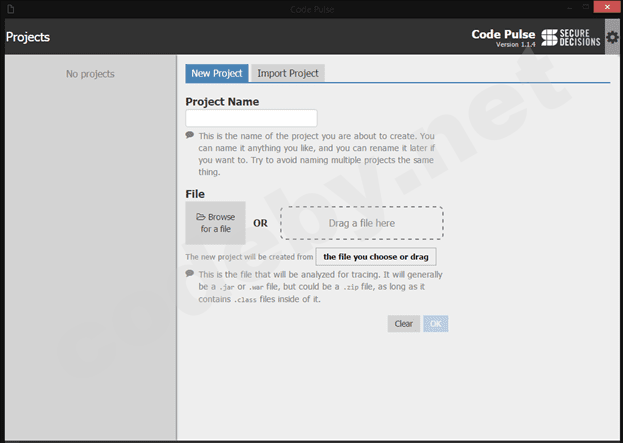Open the settings gear icon
This screenshot has width=623, height=443.
(612, 37)
